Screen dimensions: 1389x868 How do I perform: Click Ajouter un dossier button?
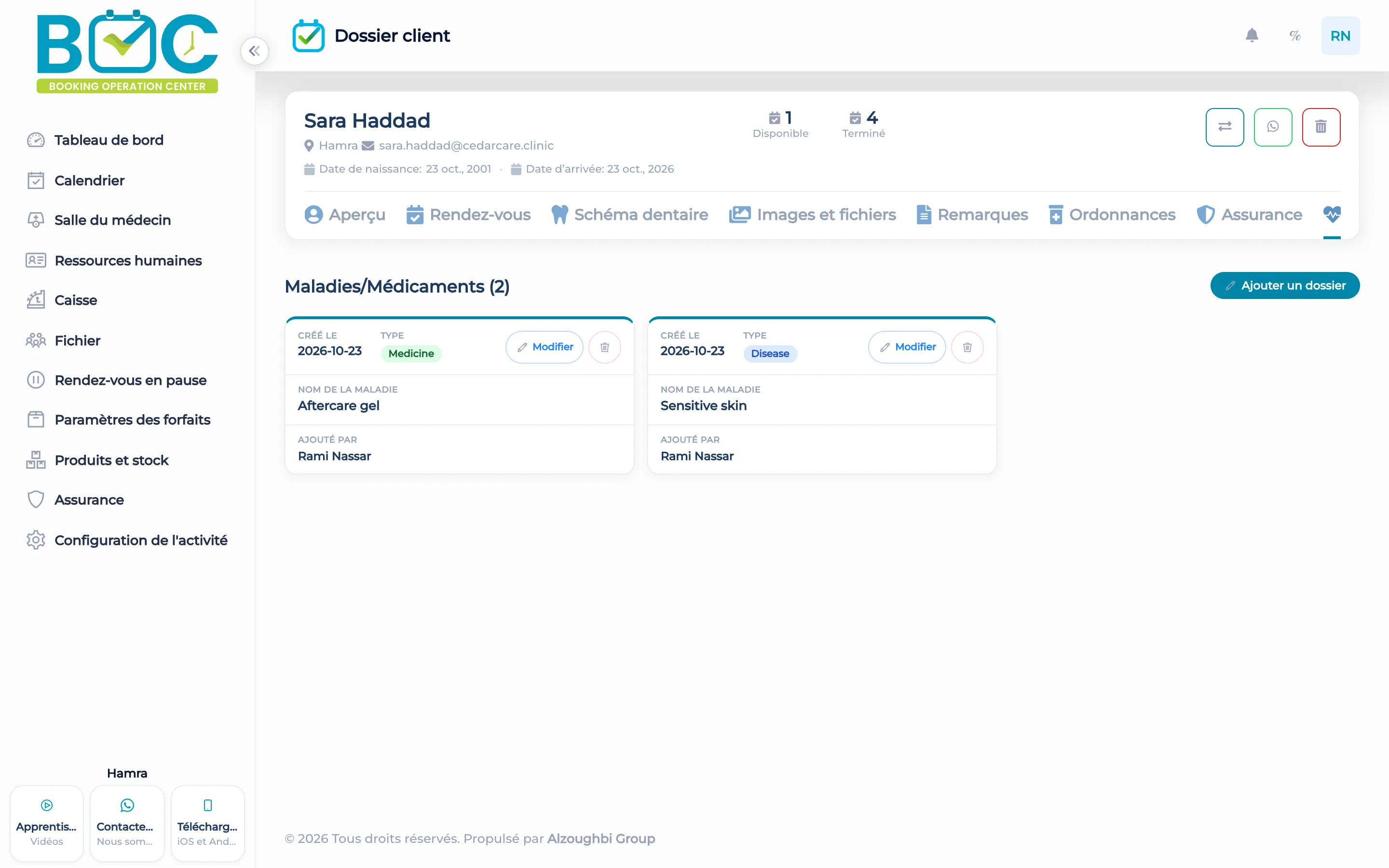pos(1284,285)
